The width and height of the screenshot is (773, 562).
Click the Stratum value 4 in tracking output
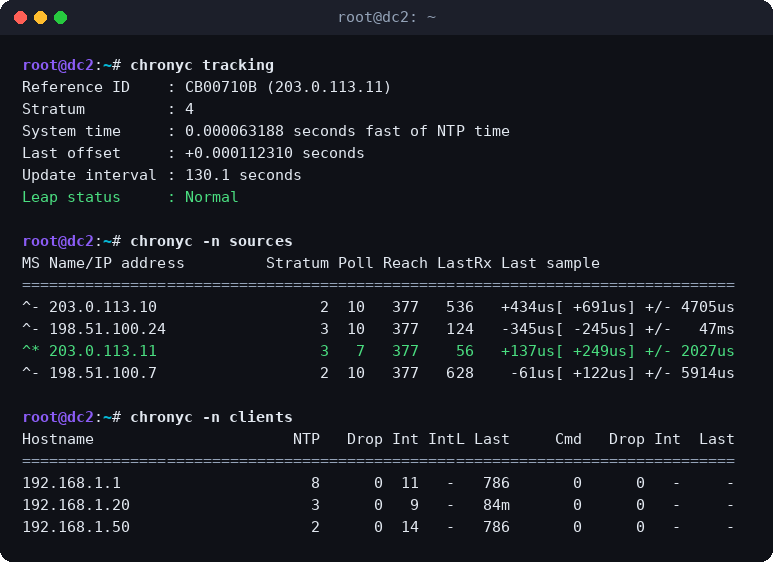189,109
